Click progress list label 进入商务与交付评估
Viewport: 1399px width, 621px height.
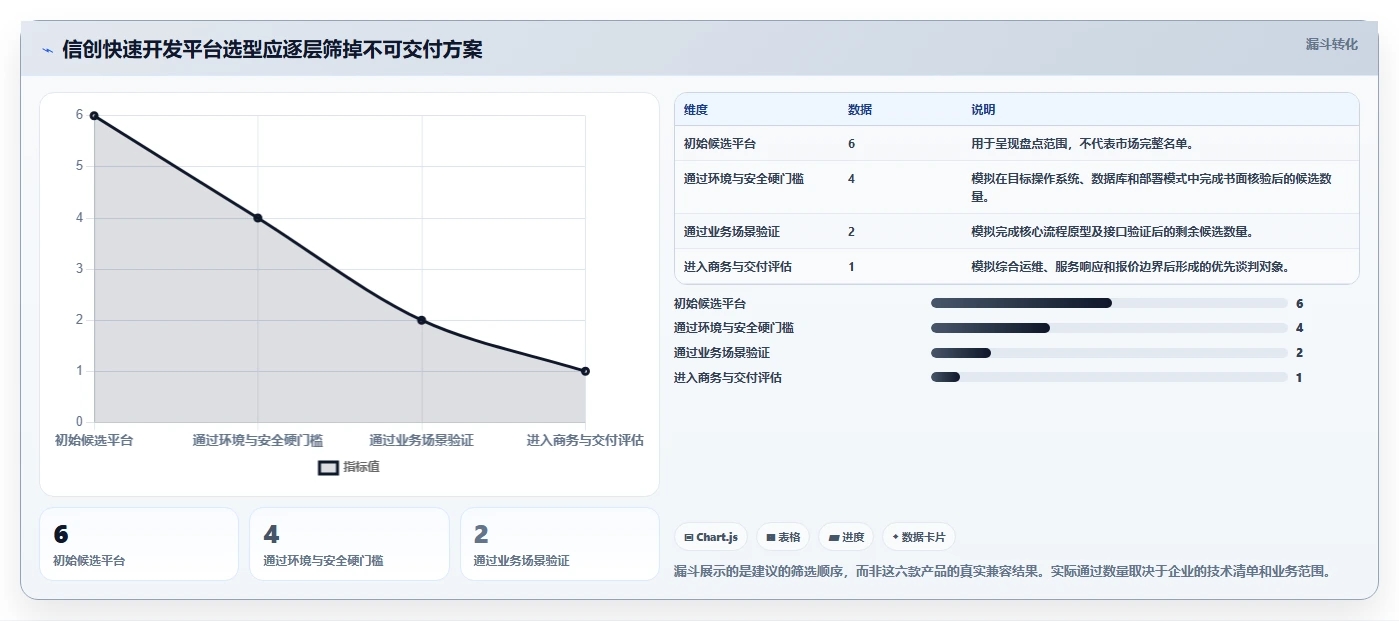click(728, 378)
